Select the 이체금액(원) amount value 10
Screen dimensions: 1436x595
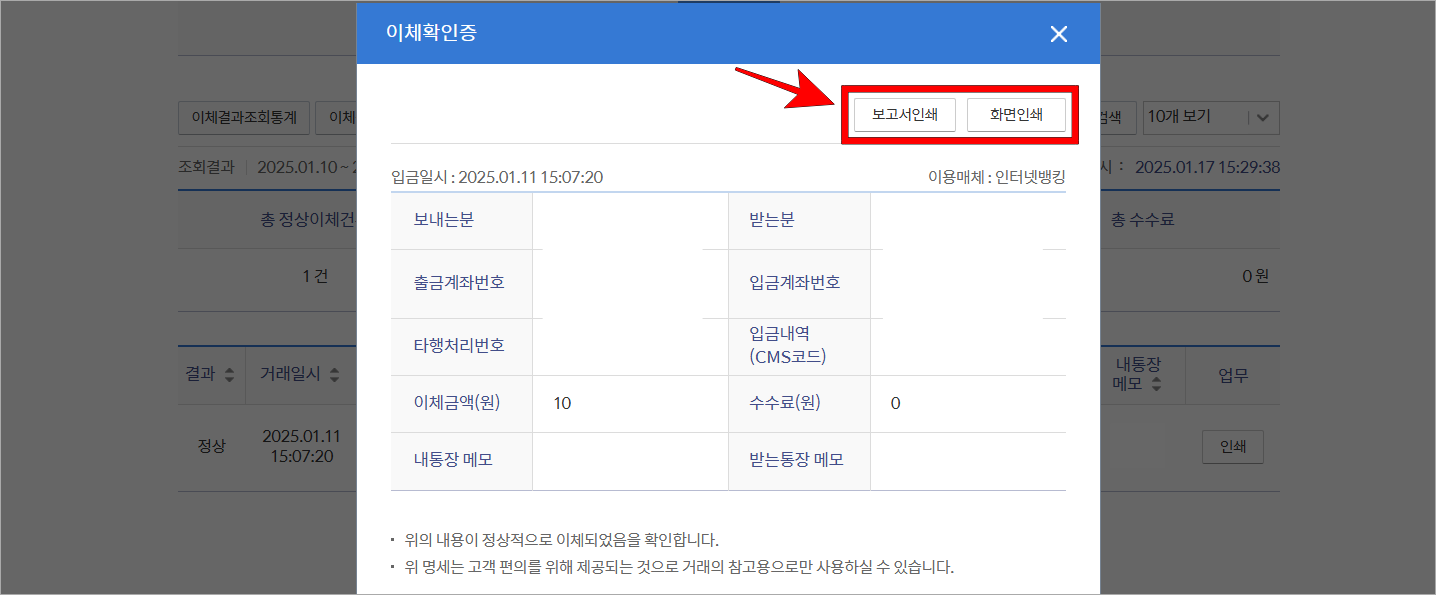563,403
